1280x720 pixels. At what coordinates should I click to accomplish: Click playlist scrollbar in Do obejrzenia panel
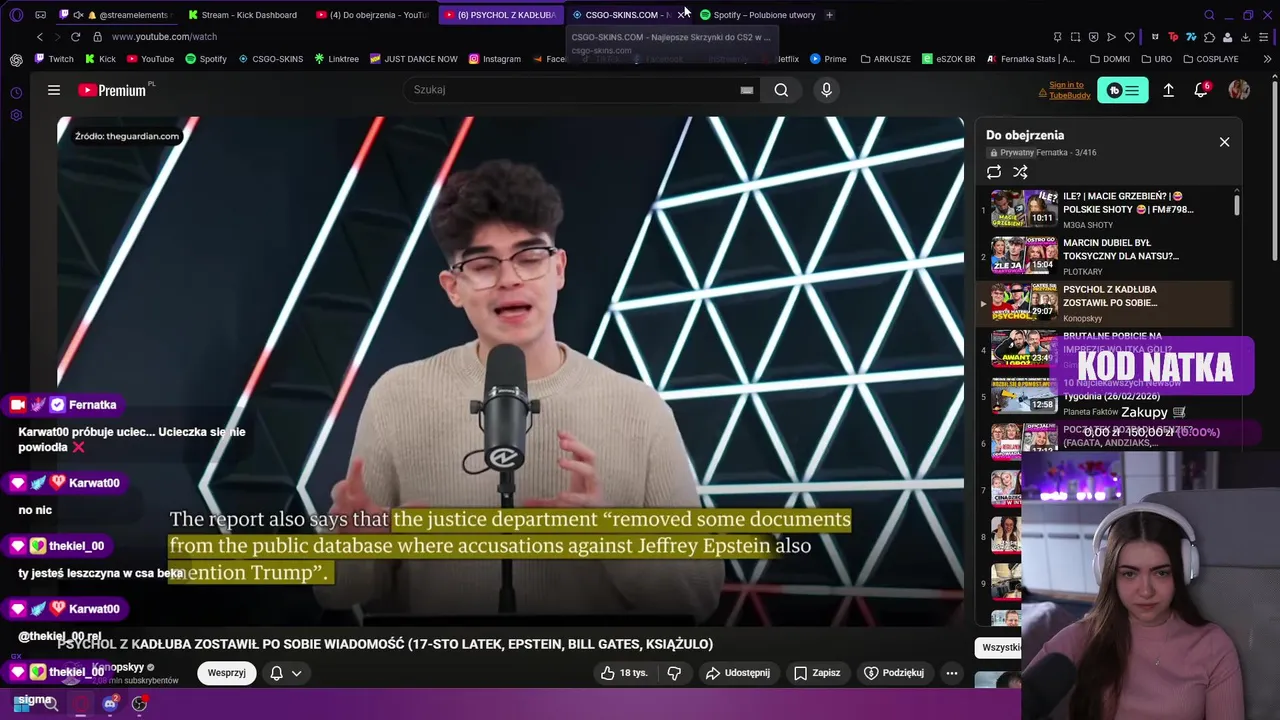pyautogui.click(x=1237, y=204)
